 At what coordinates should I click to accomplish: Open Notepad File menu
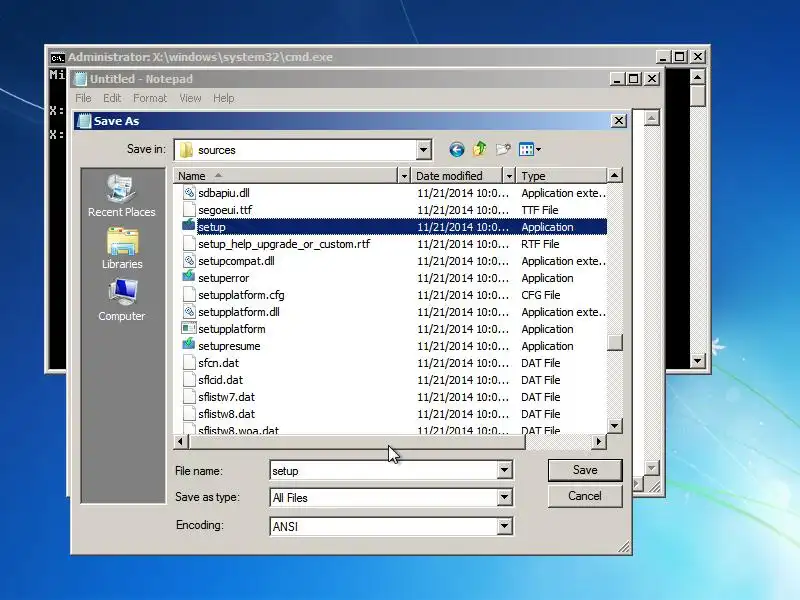click(x=83, y=98)
